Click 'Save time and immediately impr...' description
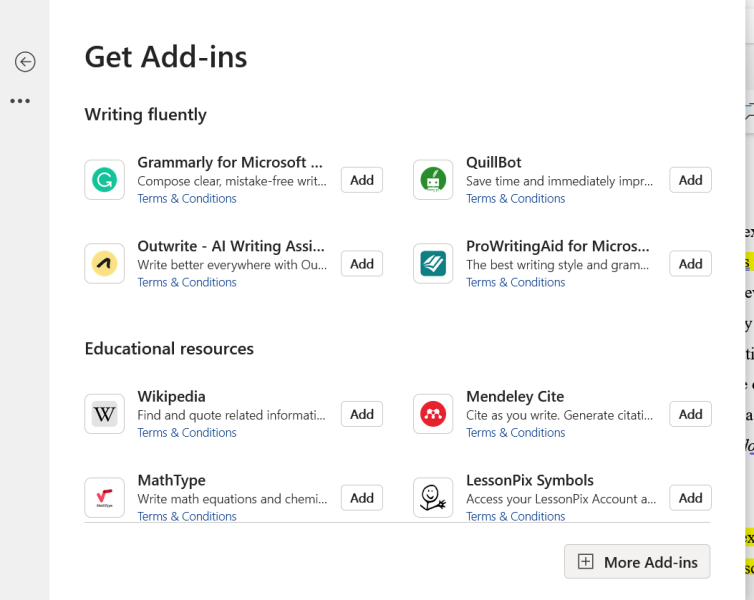754x600 pixels. [559, 181]
